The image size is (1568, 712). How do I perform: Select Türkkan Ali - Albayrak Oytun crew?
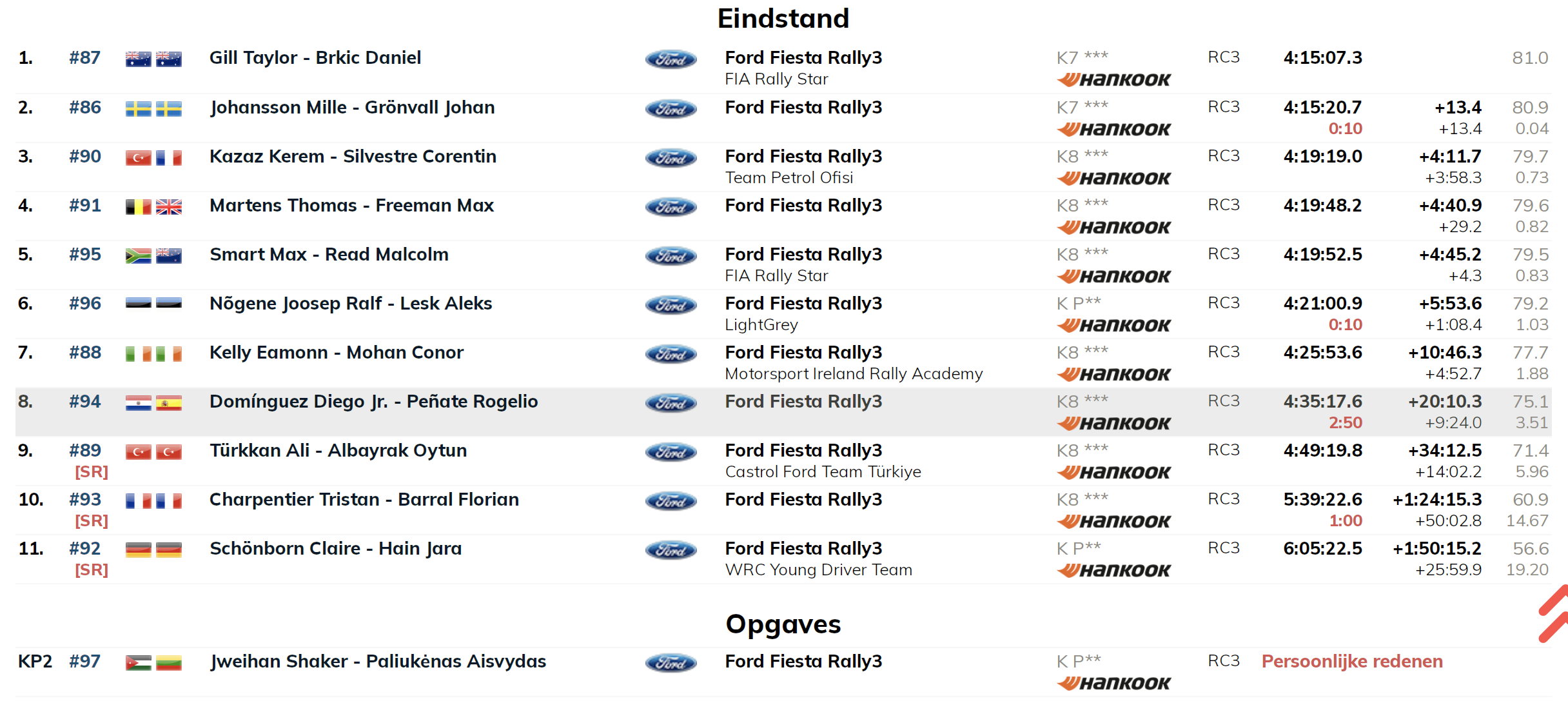[x=338, y=451]
